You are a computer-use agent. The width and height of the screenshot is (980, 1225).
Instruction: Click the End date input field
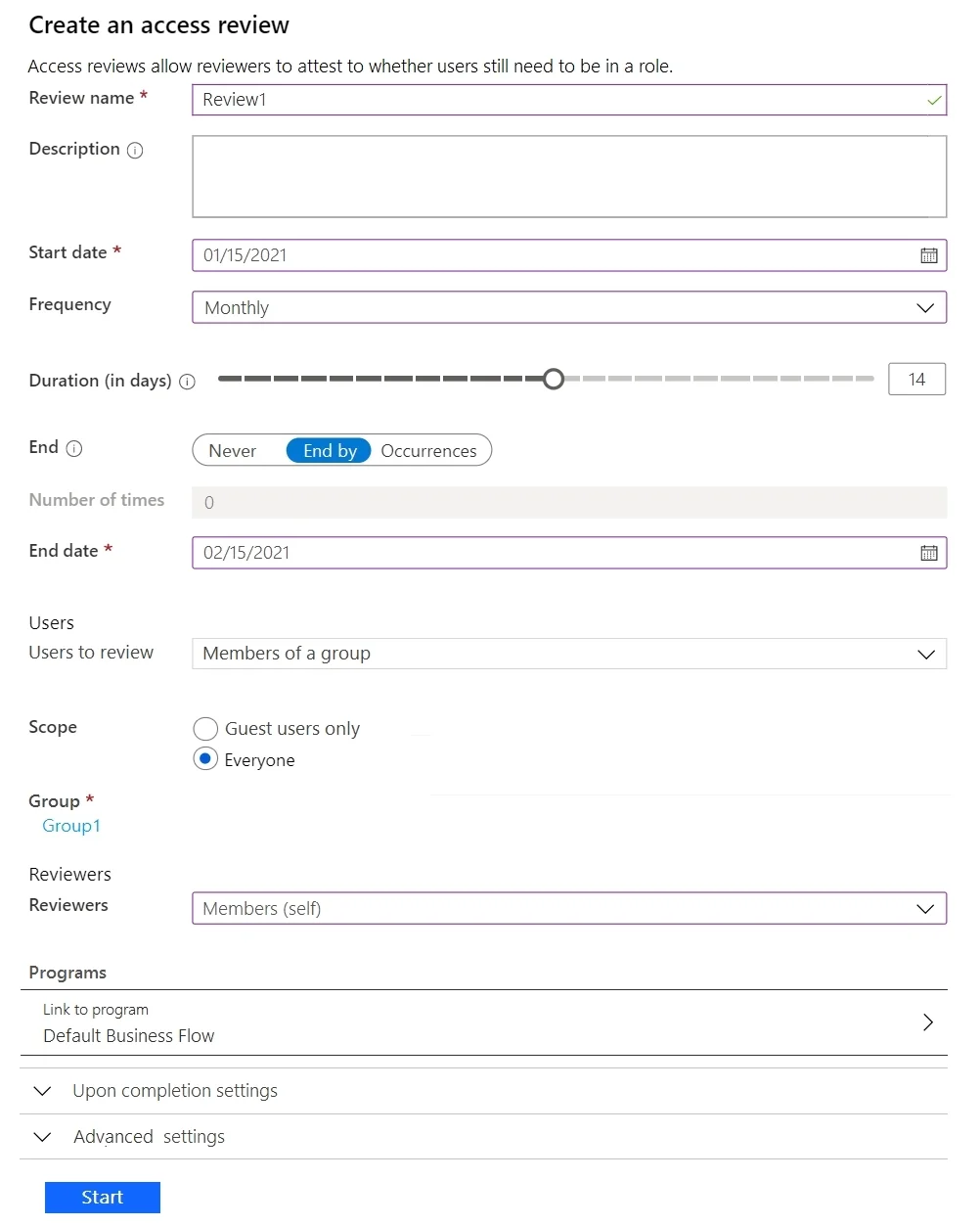[569, 553]
